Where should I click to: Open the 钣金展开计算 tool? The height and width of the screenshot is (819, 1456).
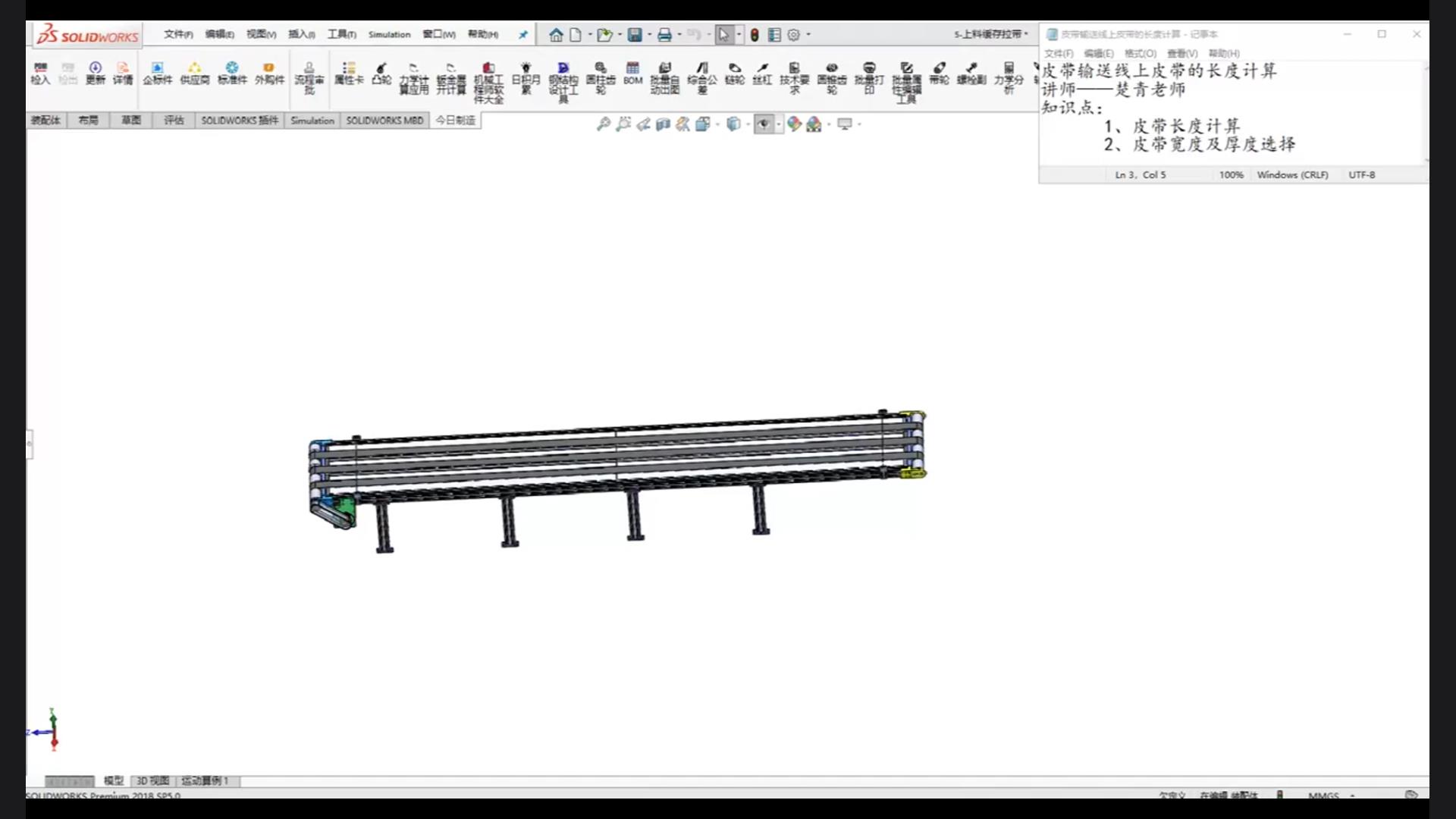tap(451, 78)
